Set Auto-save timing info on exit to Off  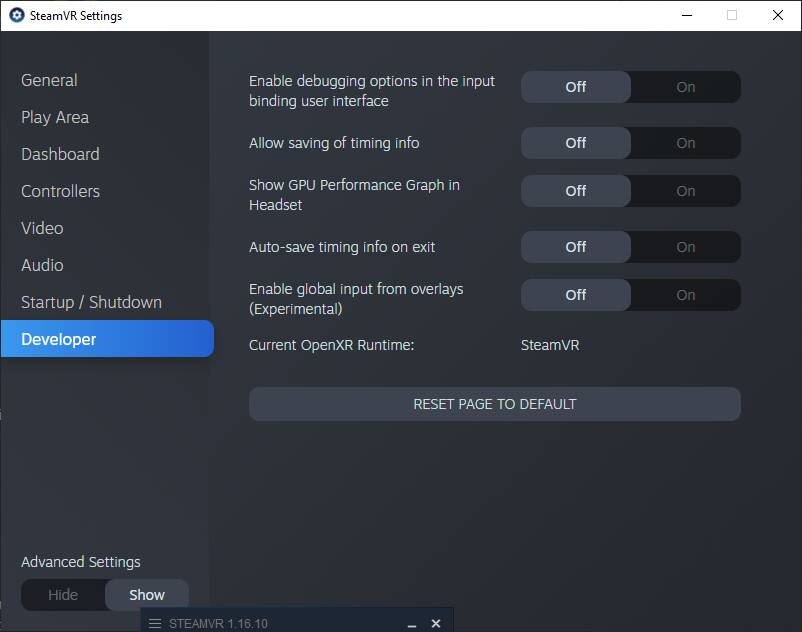(x=576, y=247)
